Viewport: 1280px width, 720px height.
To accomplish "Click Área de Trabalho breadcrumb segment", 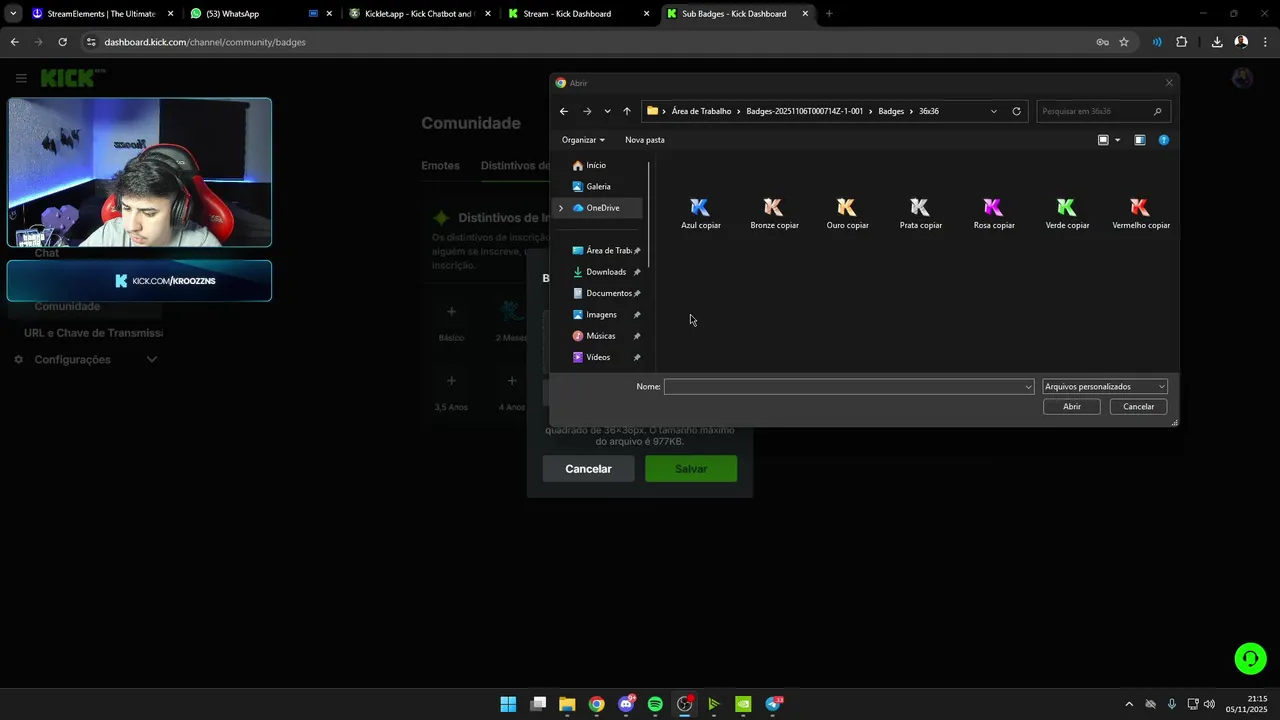I will [x=701, y=111].
